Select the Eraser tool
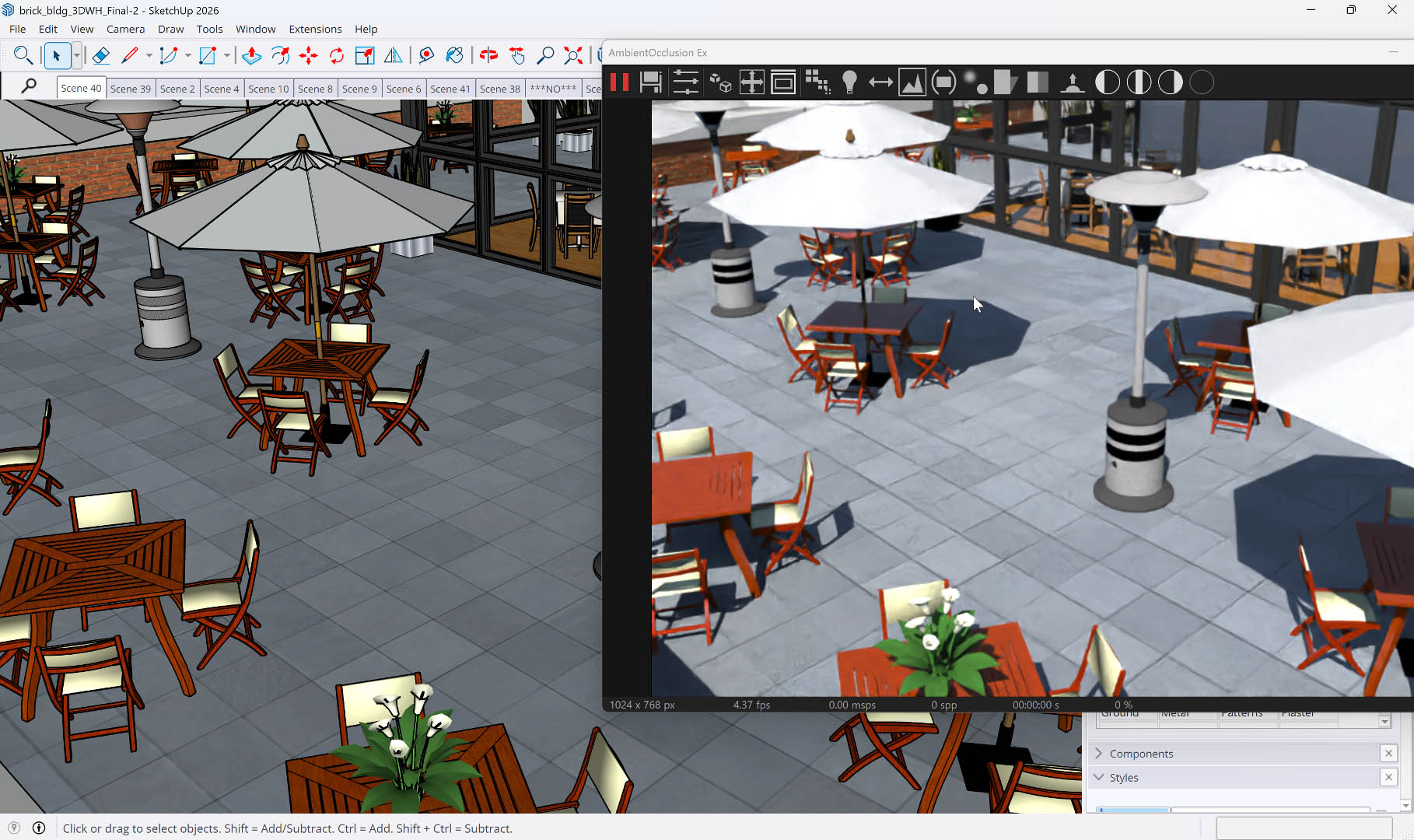The width and height of the screenshot is (1414, 840). pyautogui.click(x=100, y=55)
